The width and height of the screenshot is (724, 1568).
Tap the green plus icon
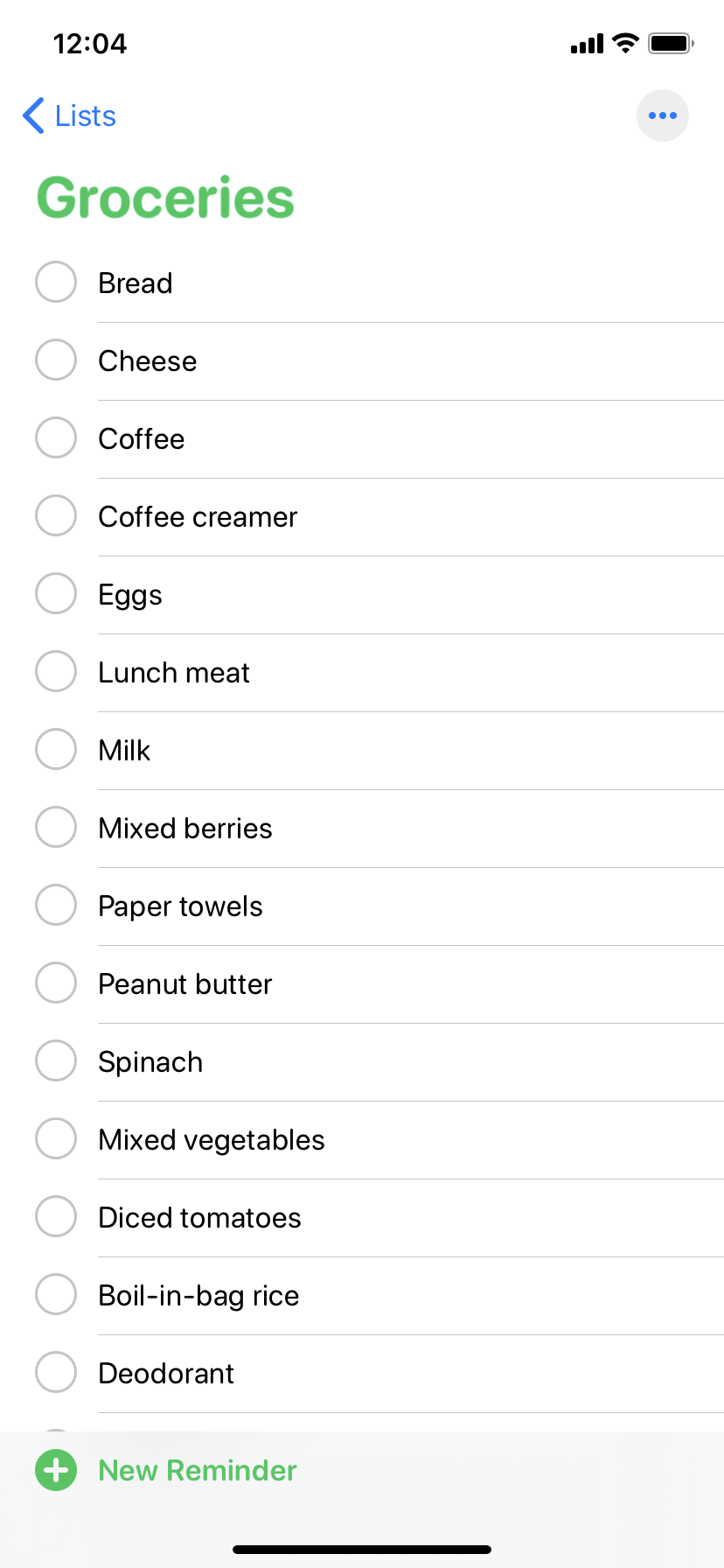tap(56, 1470)
